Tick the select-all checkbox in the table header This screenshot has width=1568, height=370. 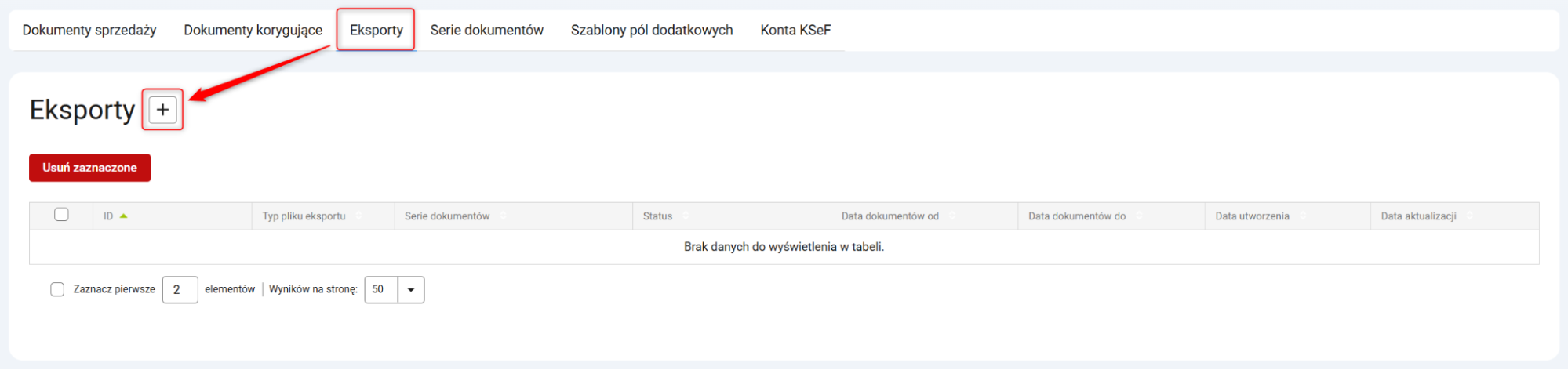tap(61, 215)
